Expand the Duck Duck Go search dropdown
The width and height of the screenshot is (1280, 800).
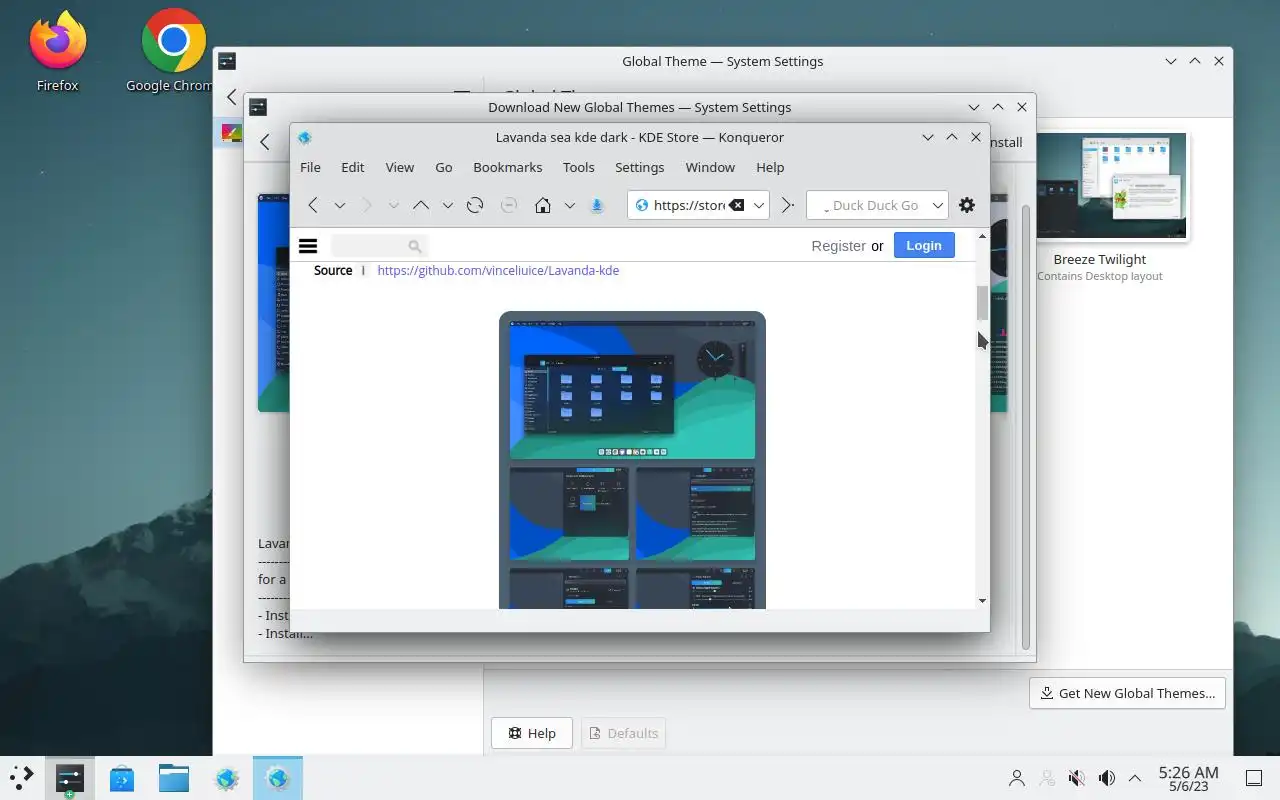[x=938, y=205]
